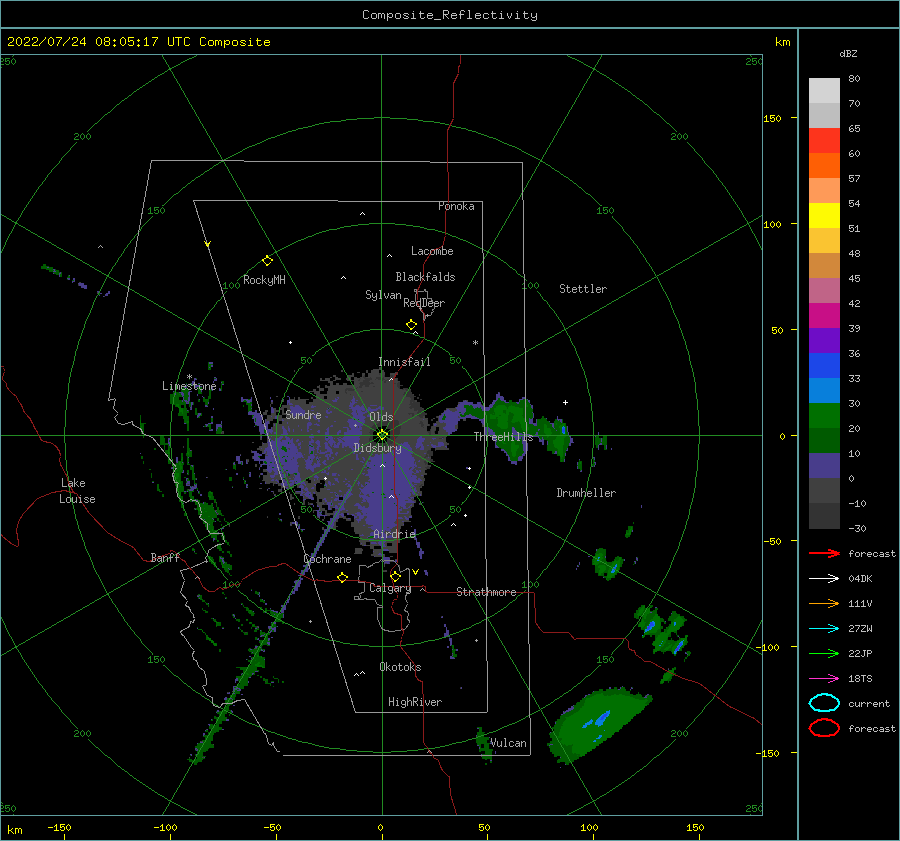The width and height of the screenshot is (900, 841).
Task: Click the yellow diamond marker above Calgary
Action: pos(395,576)
